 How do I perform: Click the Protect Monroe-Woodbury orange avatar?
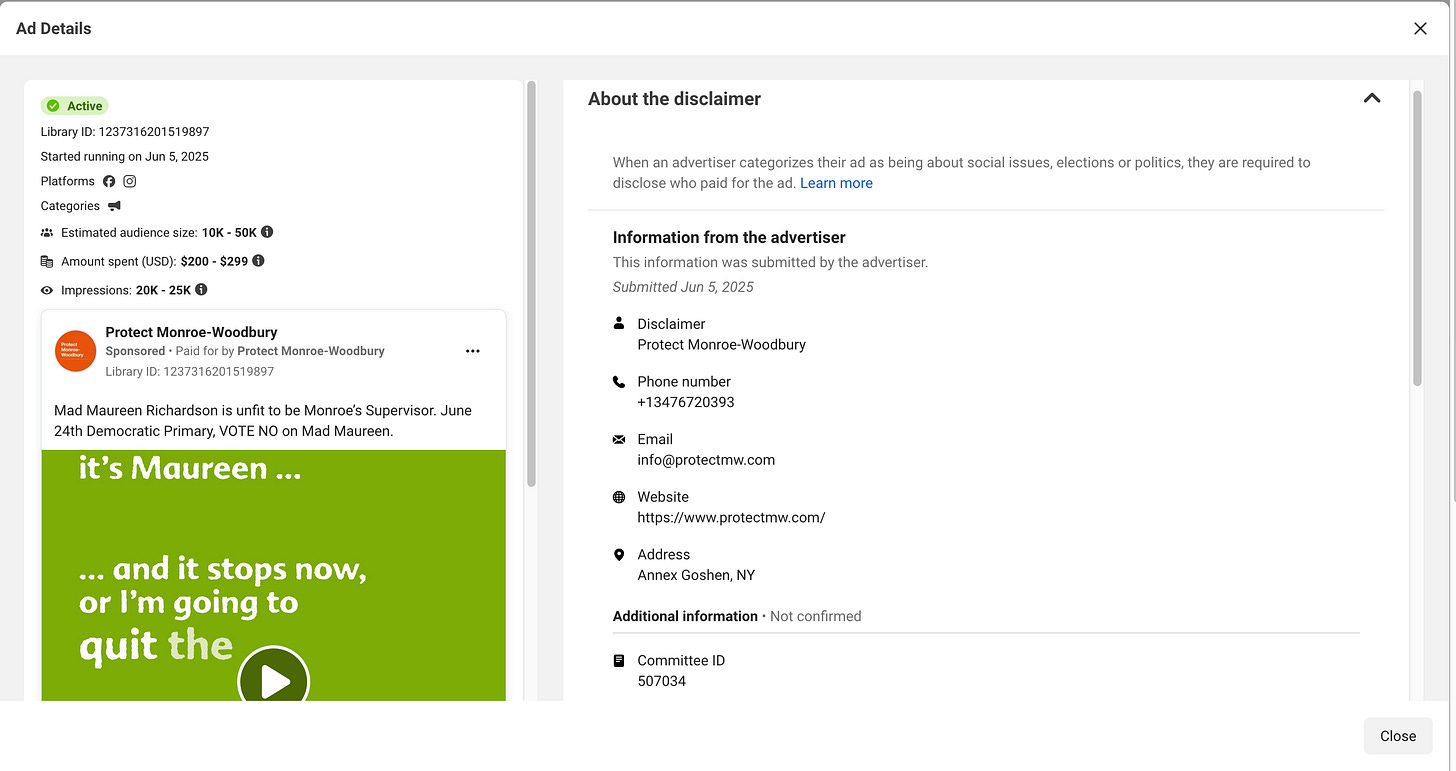75,351
